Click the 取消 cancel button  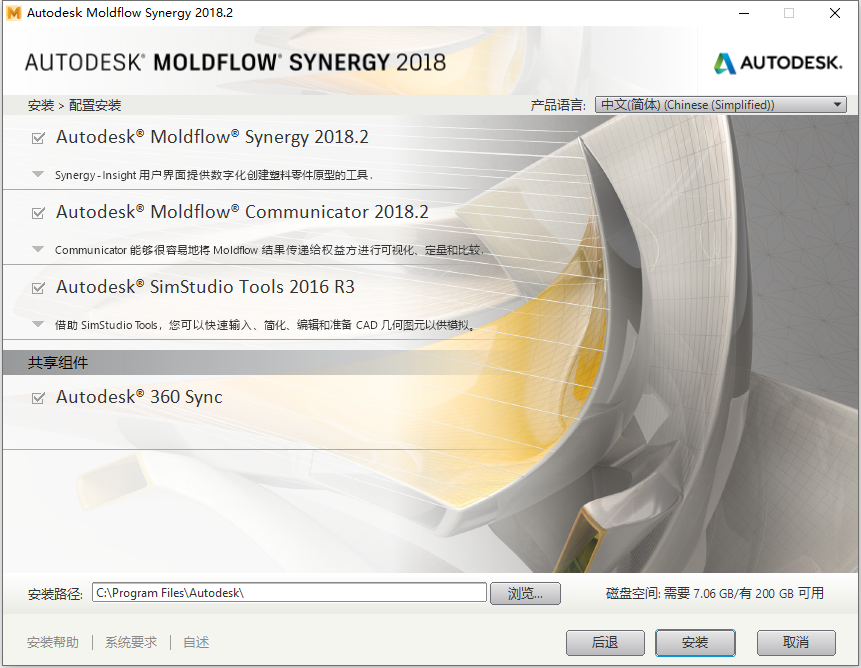(x=796, y=642)
